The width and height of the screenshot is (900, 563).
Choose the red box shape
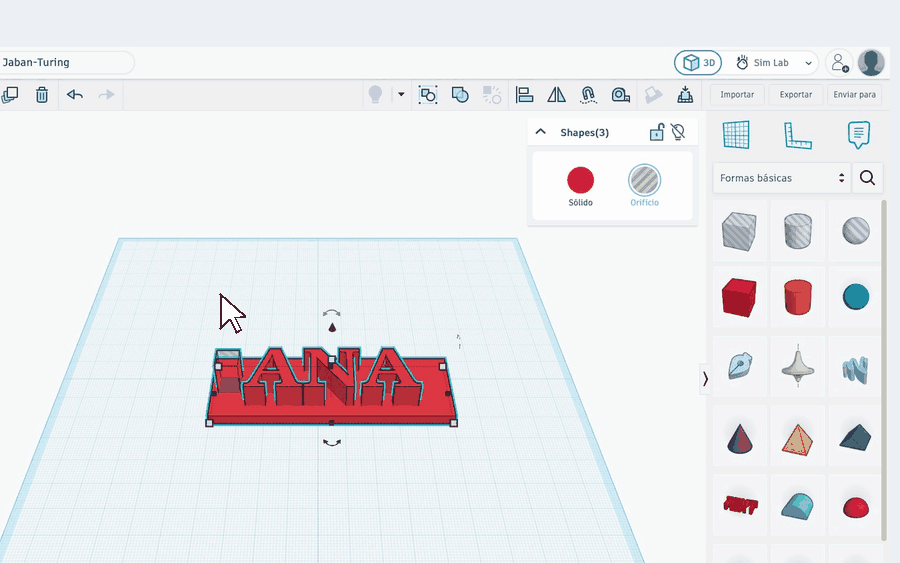pyautogui.click(x=739, y=297)
